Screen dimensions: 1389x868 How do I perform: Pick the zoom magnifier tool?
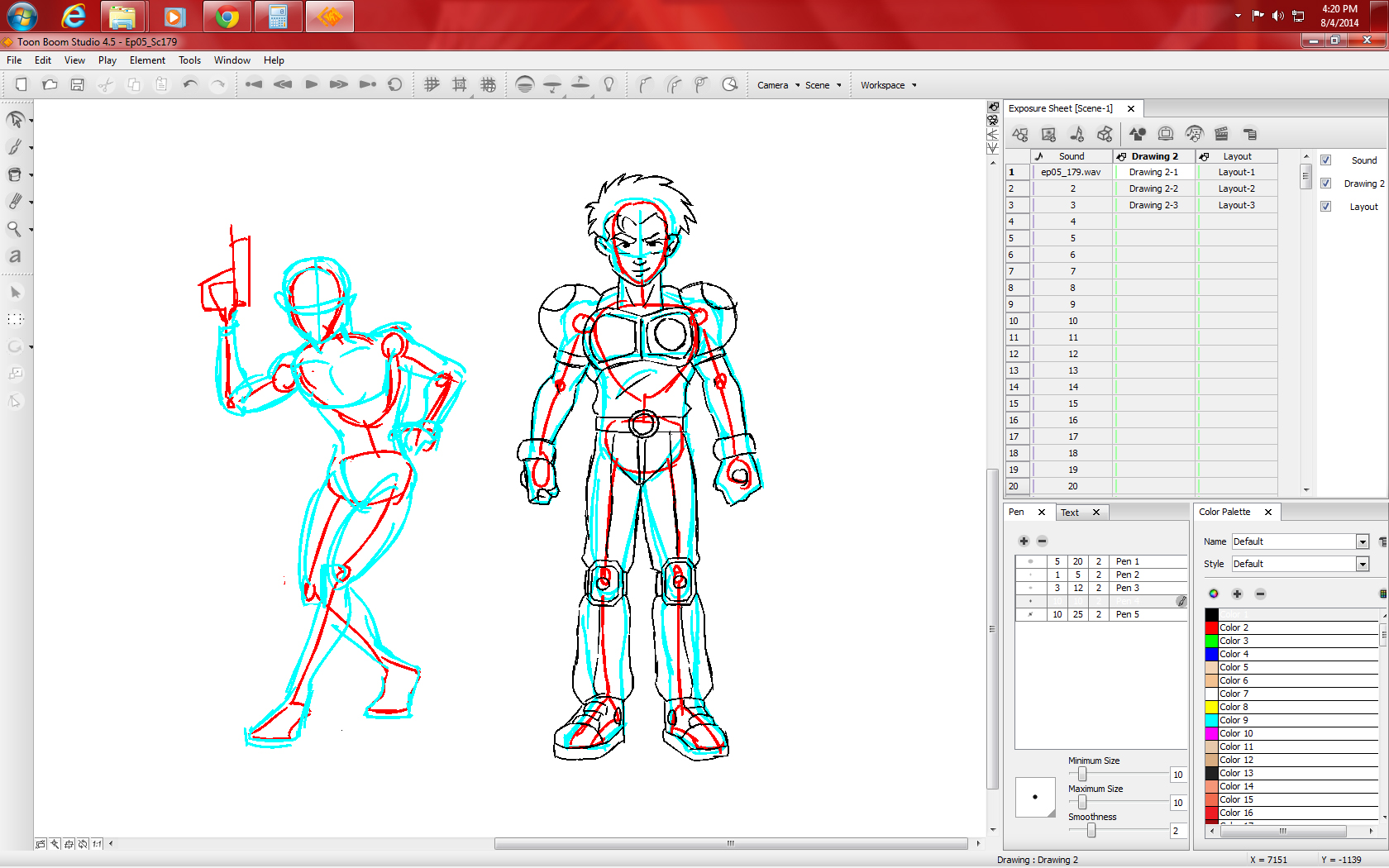click(14, 229)
